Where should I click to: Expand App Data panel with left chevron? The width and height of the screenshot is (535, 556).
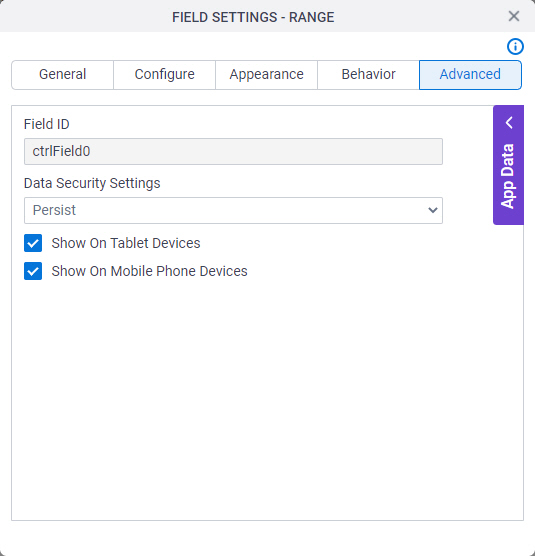pos(509,123)
